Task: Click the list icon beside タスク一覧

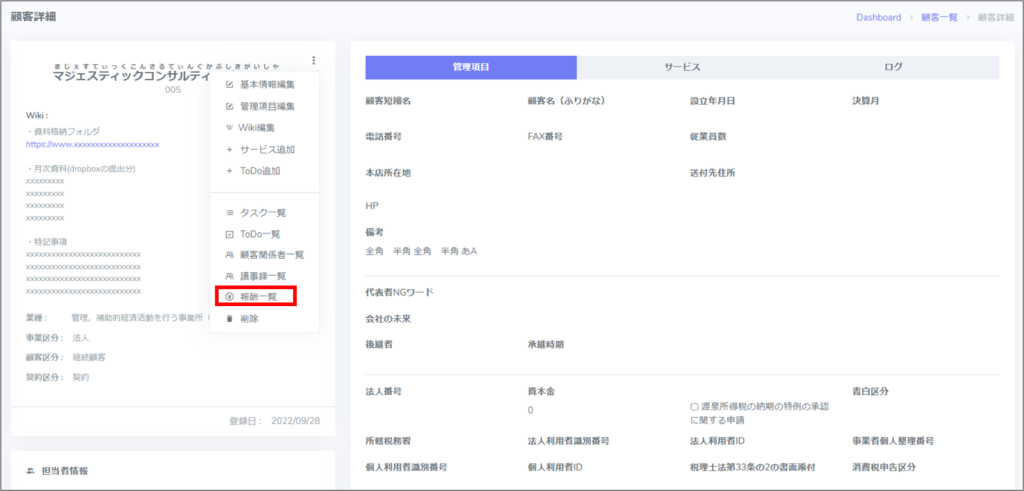Action: click(x=230, y=213)
